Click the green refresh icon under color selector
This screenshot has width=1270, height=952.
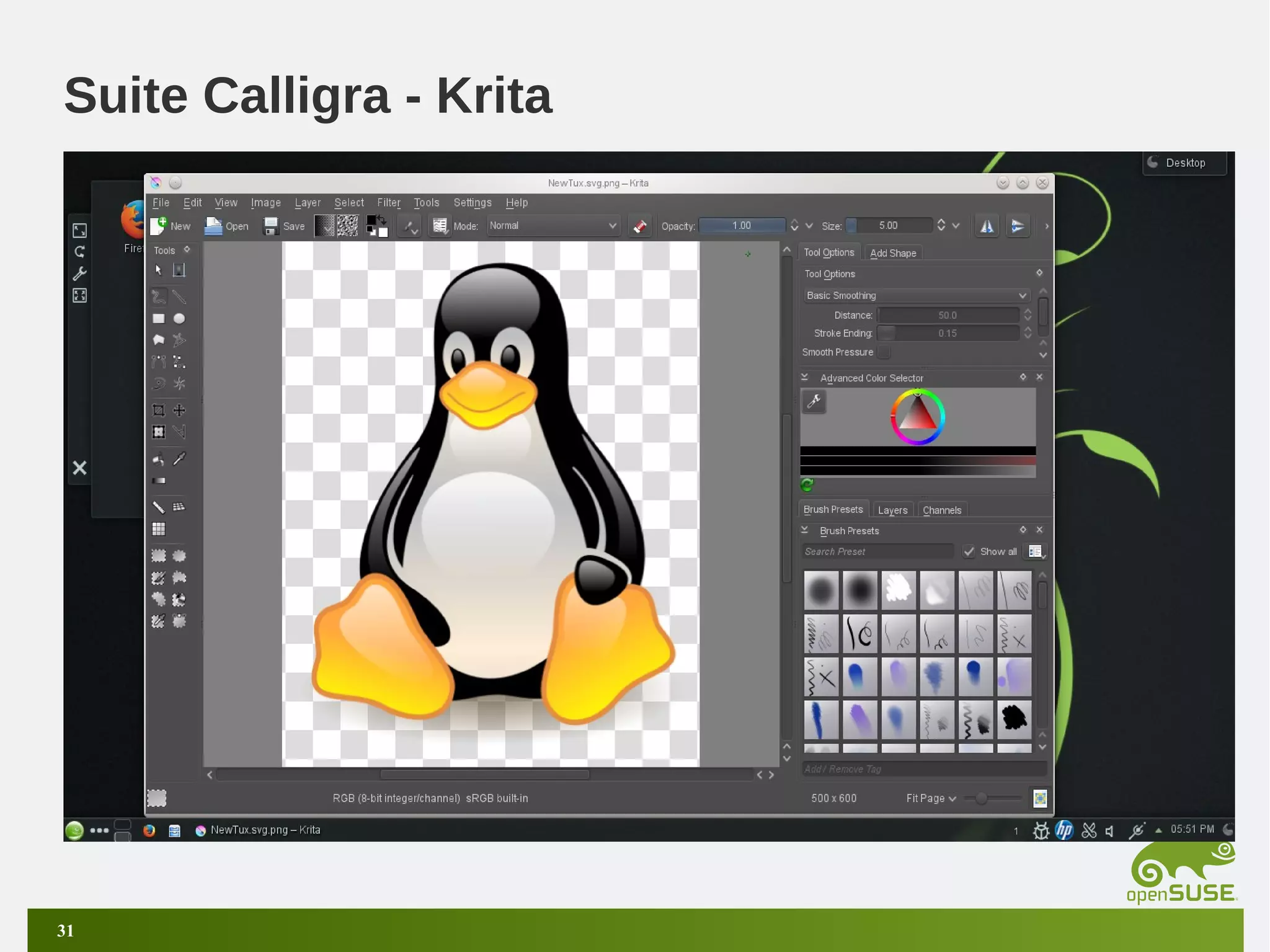(807, 484)
